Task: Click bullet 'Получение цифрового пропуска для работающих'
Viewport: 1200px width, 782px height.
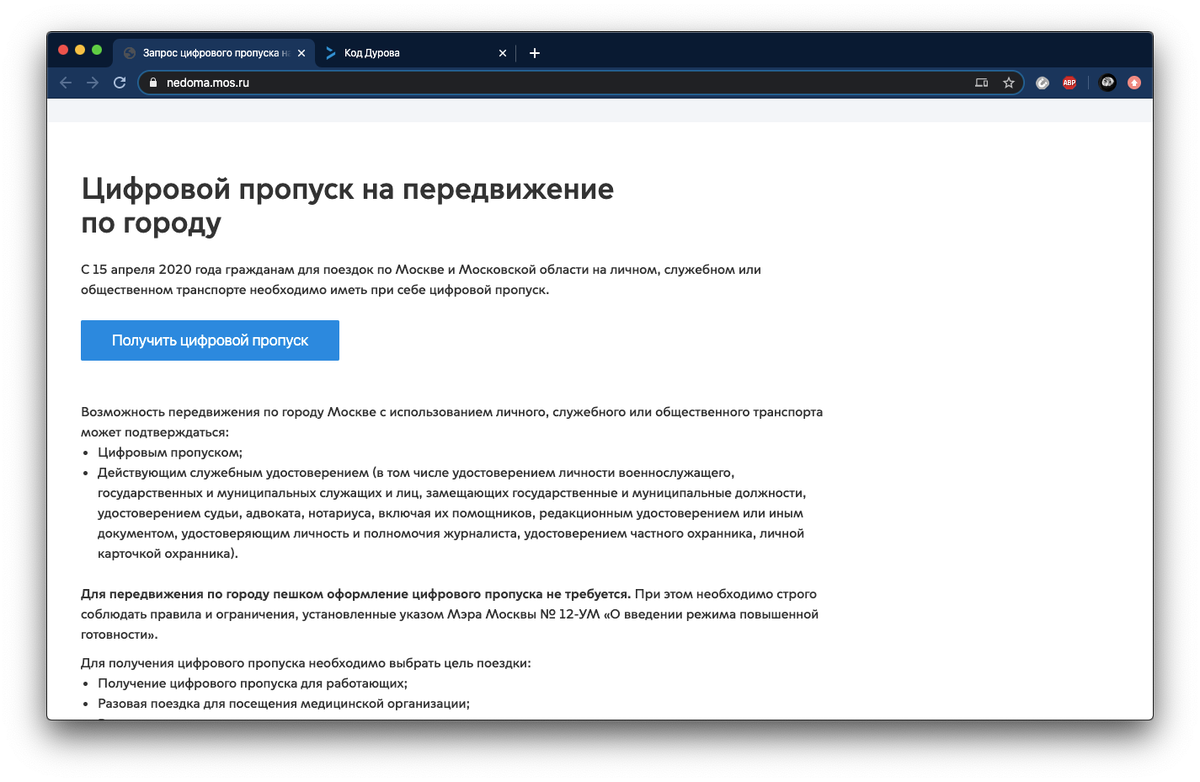Action: tap(252, 683)
